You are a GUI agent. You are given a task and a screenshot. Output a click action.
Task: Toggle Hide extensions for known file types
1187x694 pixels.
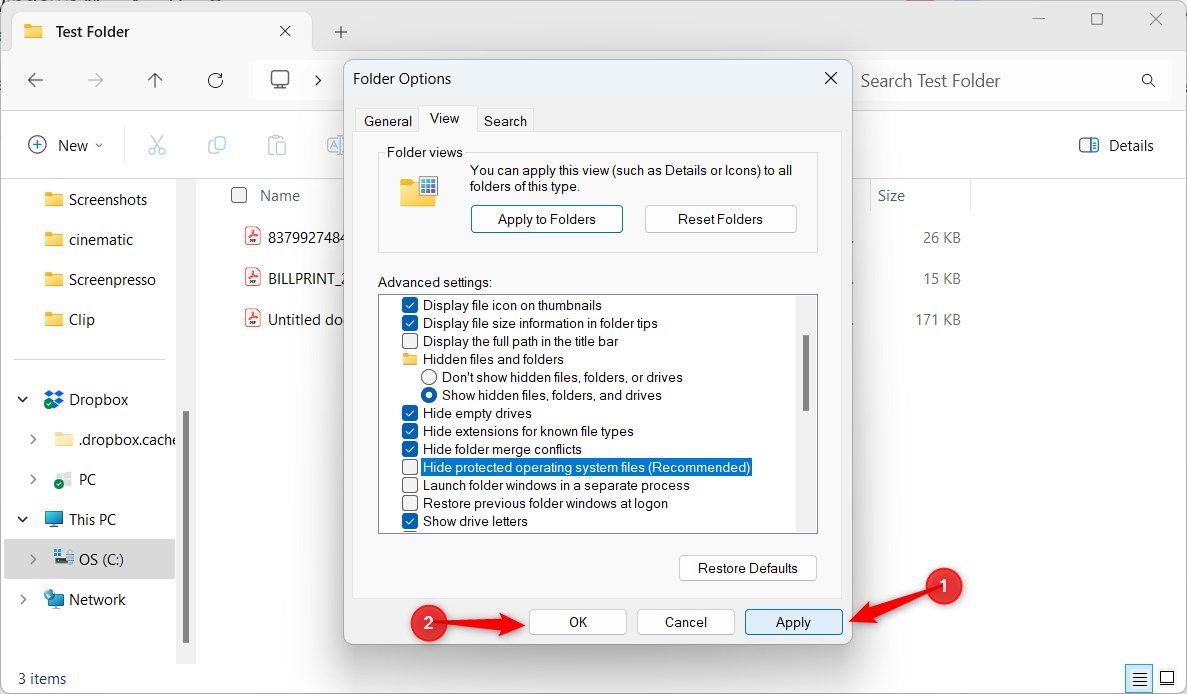(x=410, y=431)
